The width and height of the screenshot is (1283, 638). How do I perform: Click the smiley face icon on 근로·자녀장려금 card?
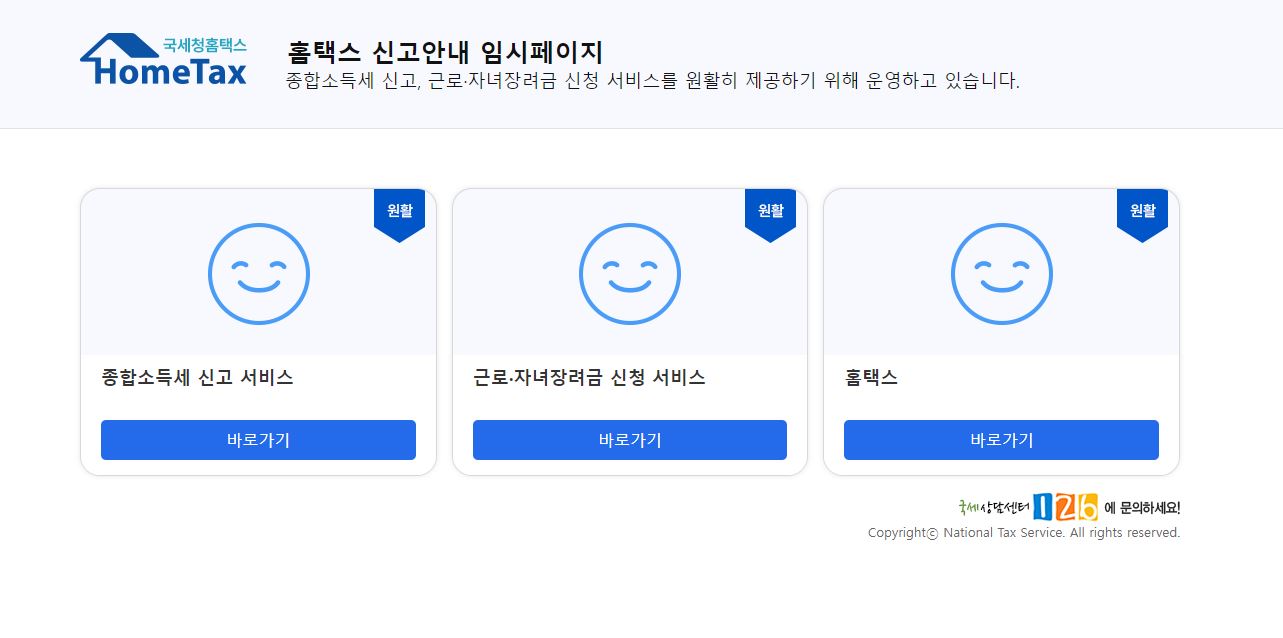coord(629,273)
